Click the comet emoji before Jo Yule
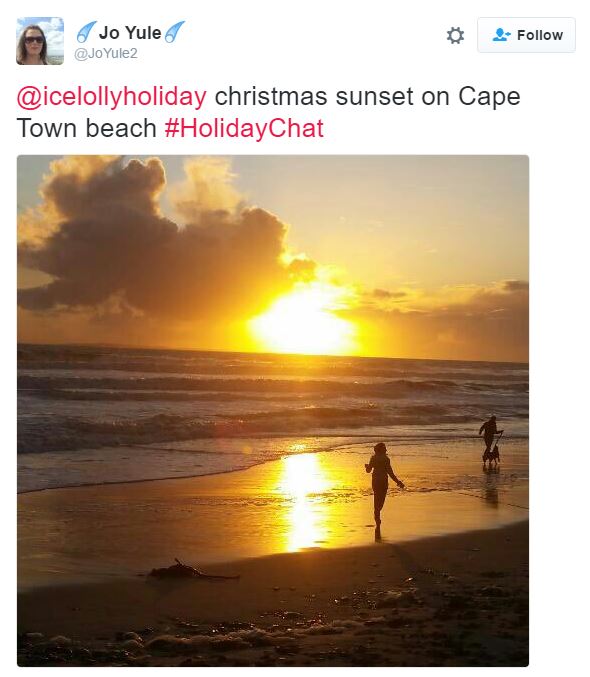The width and height of the screenshot is (590, 677). pyautogui.click(x=86, y=32)
